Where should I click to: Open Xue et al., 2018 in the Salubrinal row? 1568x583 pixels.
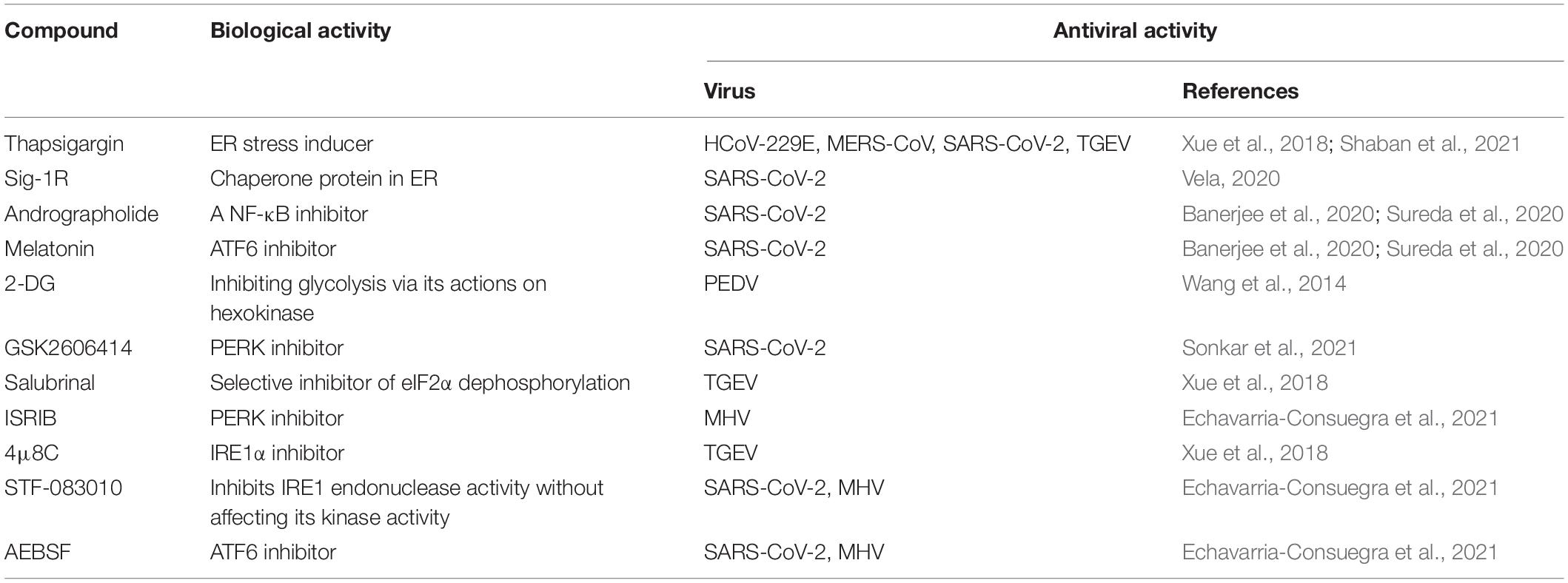(x=1254, y=383)
